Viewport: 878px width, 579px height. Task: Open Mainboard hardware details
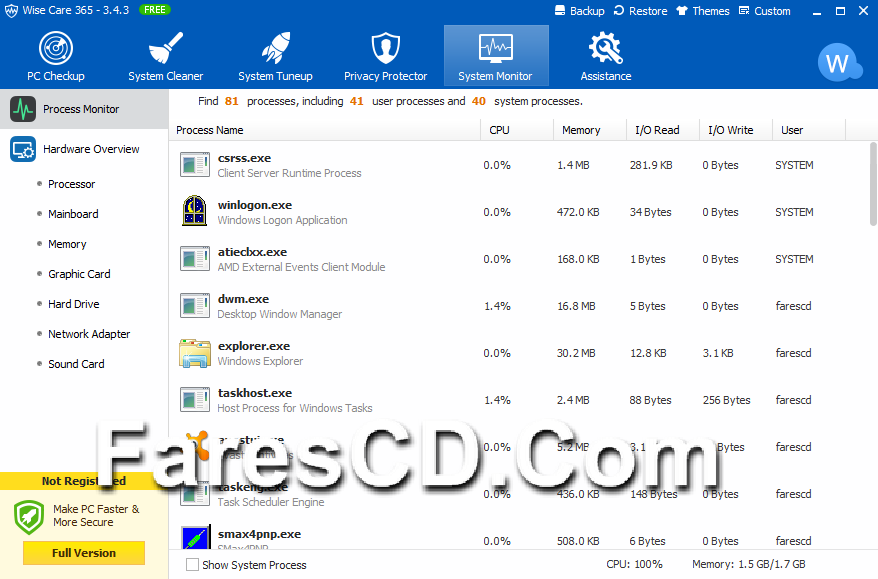[73, 214]
